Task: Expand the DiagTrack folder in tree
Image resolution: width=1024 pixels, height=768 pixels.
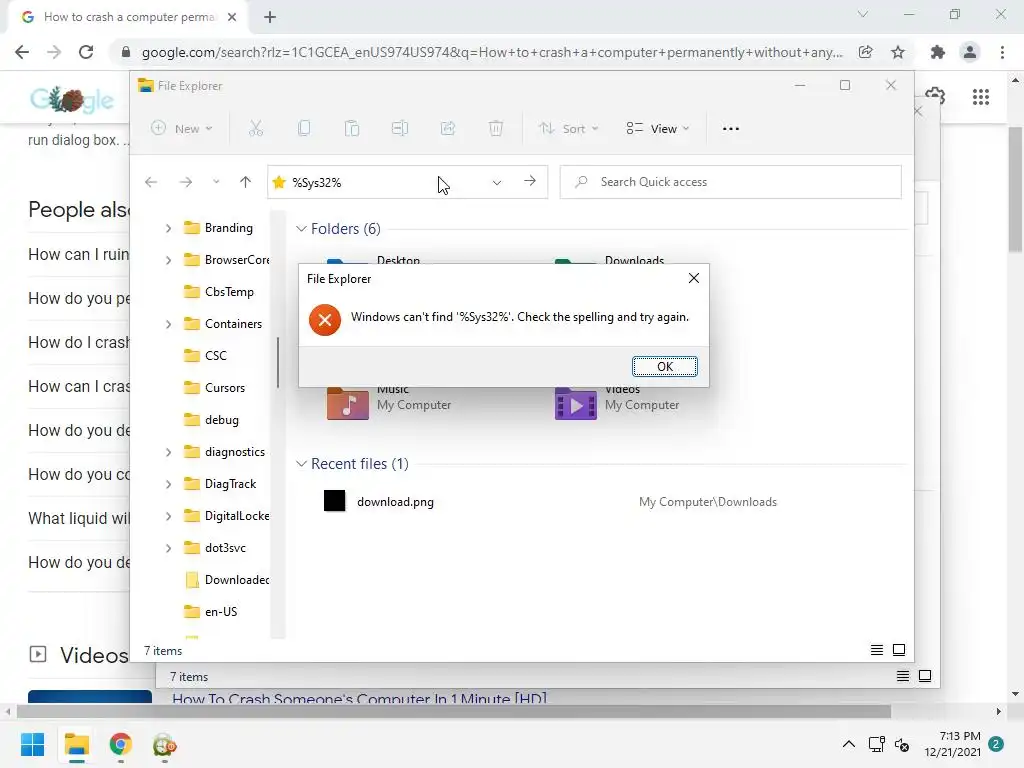Action: coord(168,484)
